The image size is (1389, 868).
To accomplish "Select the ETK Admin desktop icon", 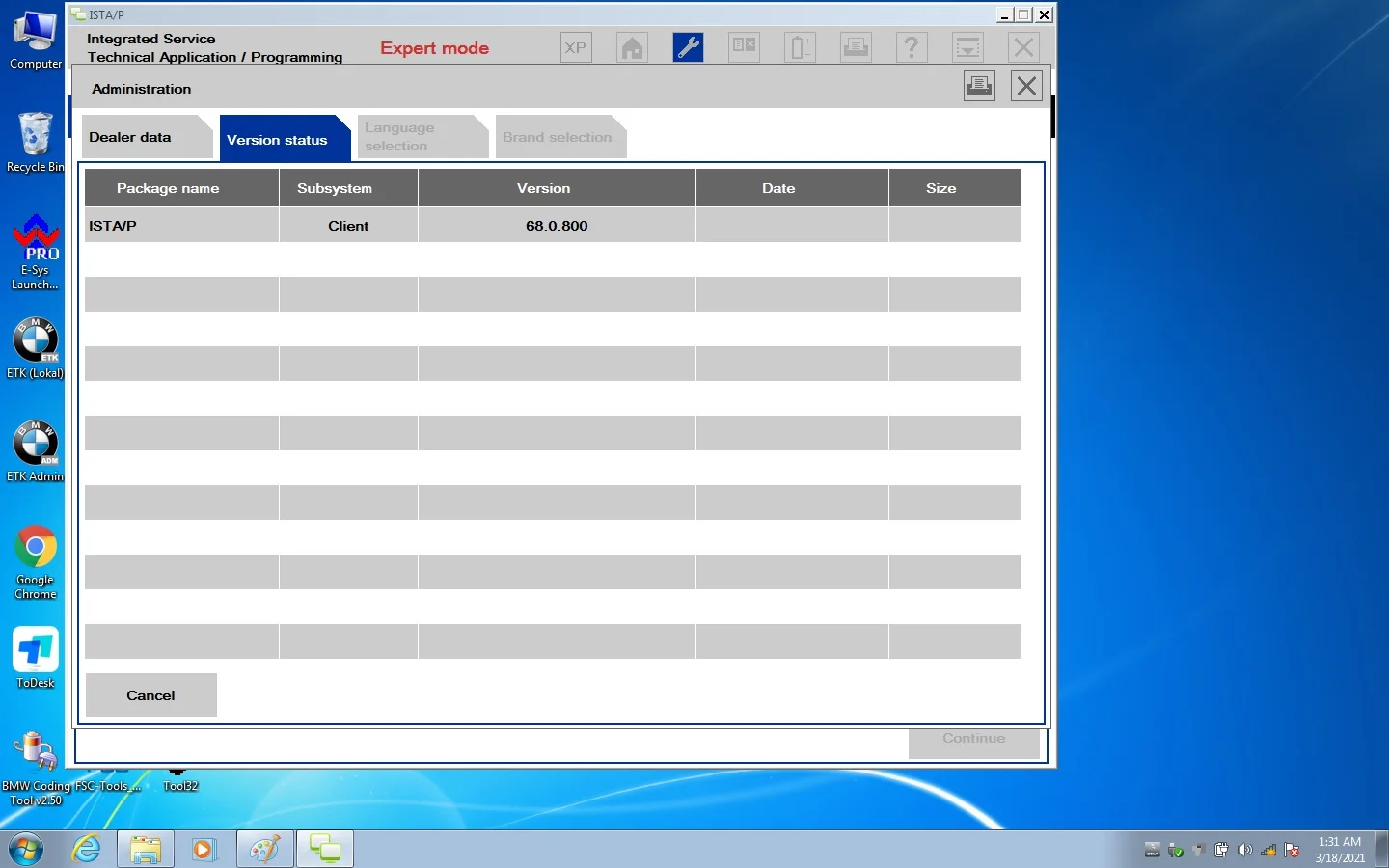I will (x=36, y=451).
